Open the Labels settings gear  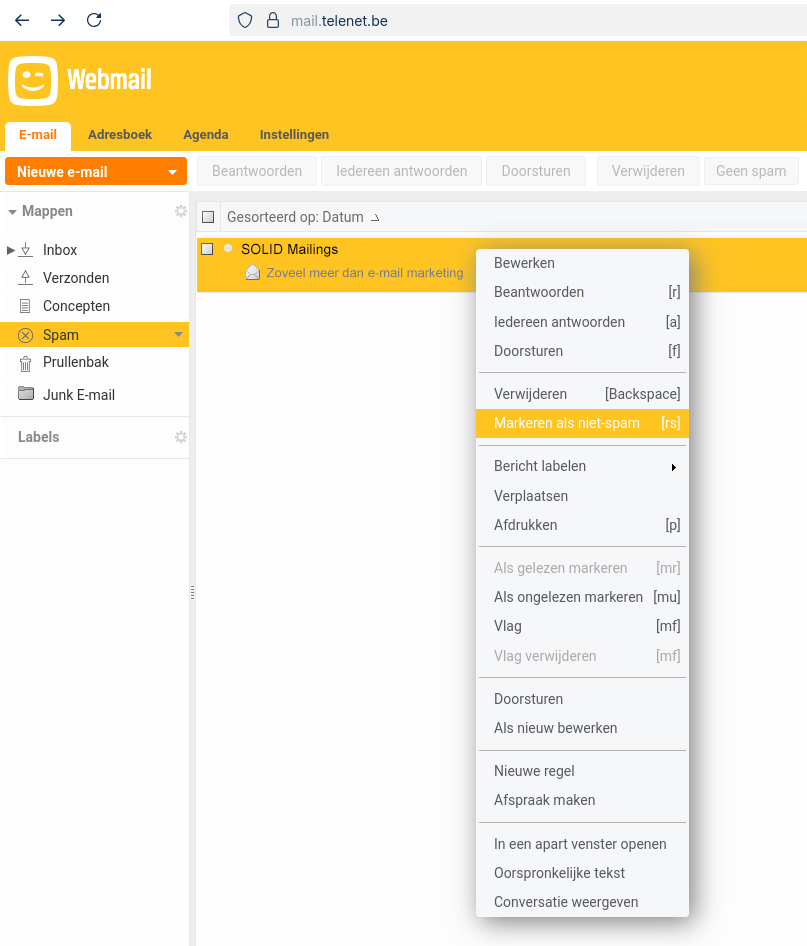(x=181, y=437)
